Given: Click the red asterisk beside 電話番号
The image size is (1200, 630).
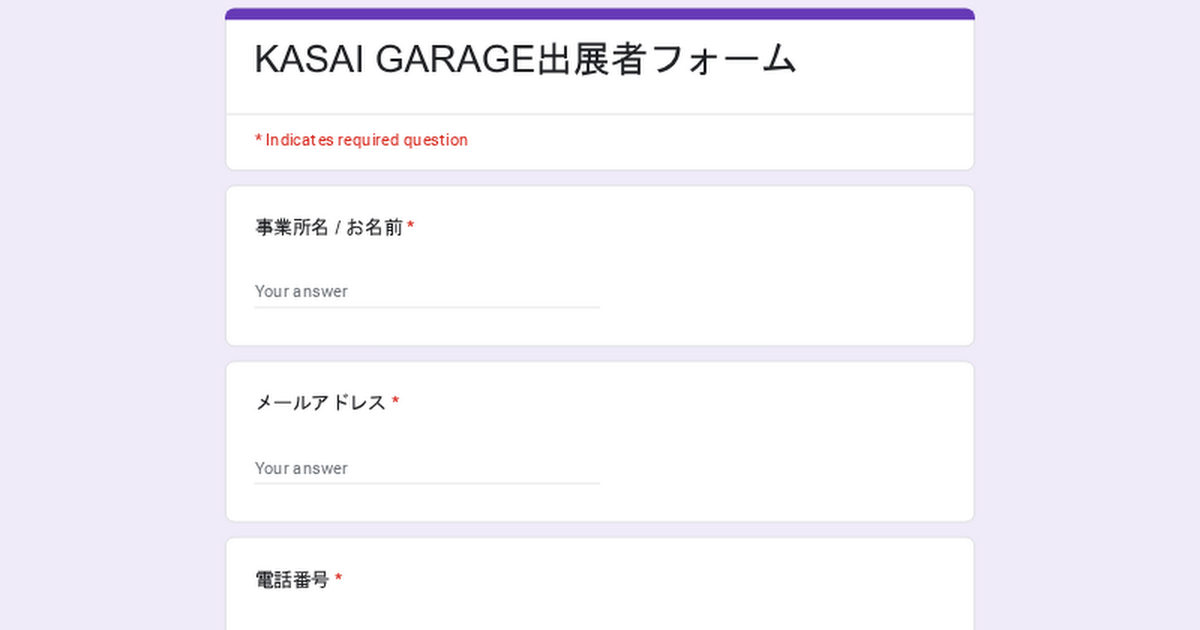Looking at the screenshot, I should pos(338,580).
